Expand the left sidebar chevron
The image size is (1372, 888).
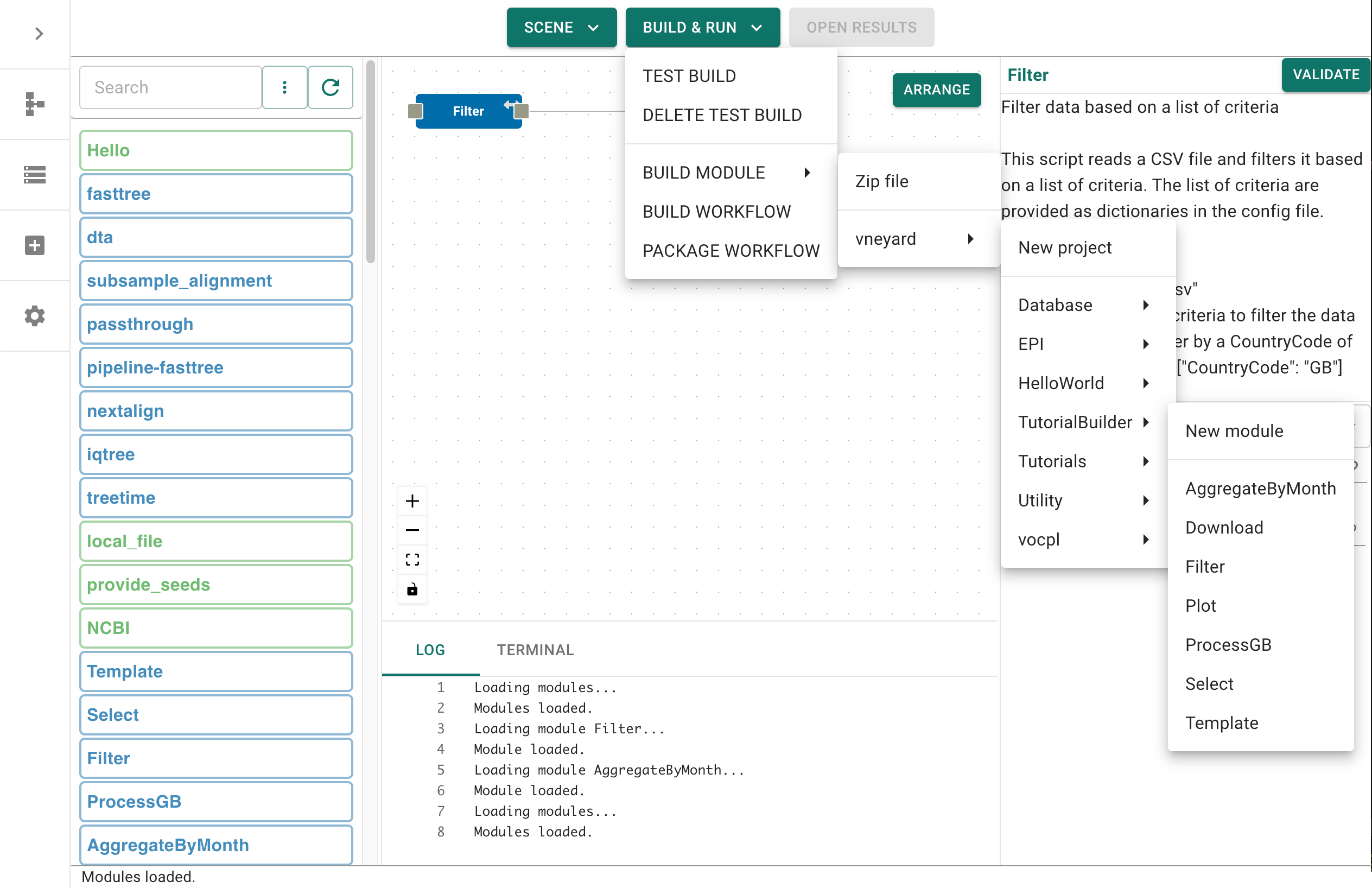pos(39,34)
